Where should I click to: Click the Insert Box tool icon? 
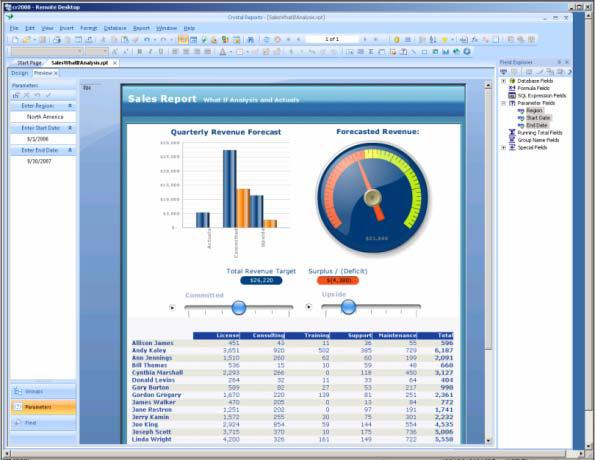tap(424, 52)
